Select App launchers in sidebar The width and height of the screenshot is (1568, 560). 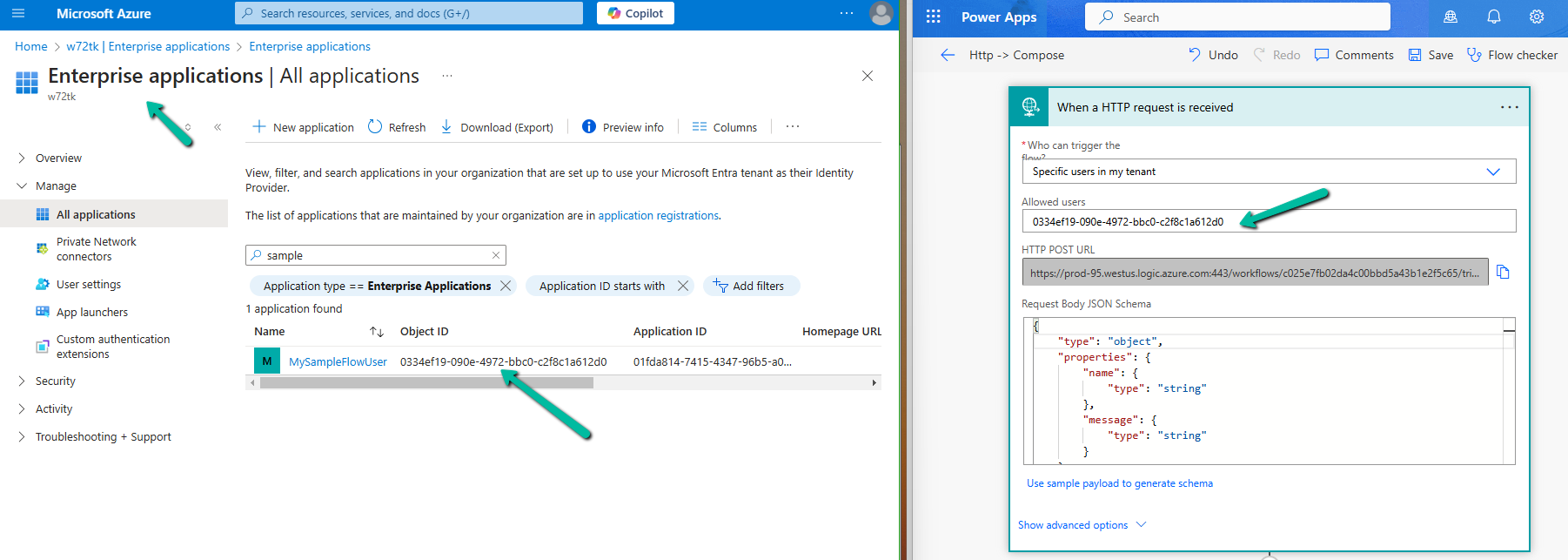point(91,313)
